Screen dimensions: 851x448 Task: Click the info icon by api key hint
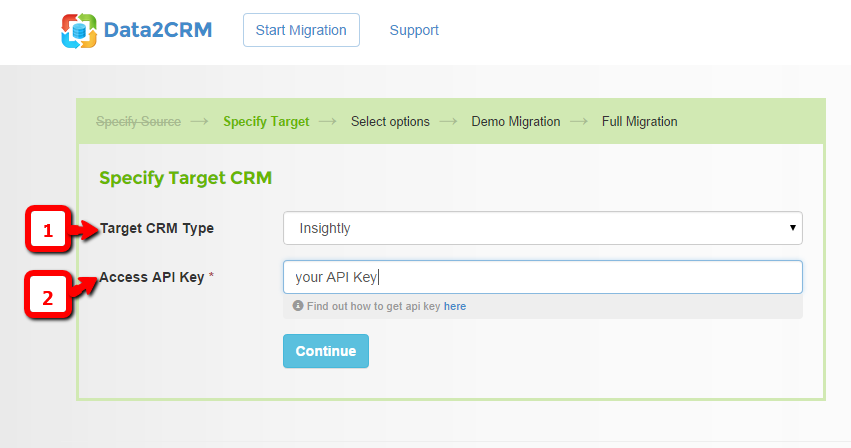pyautogui.click(x=297, y=306)
